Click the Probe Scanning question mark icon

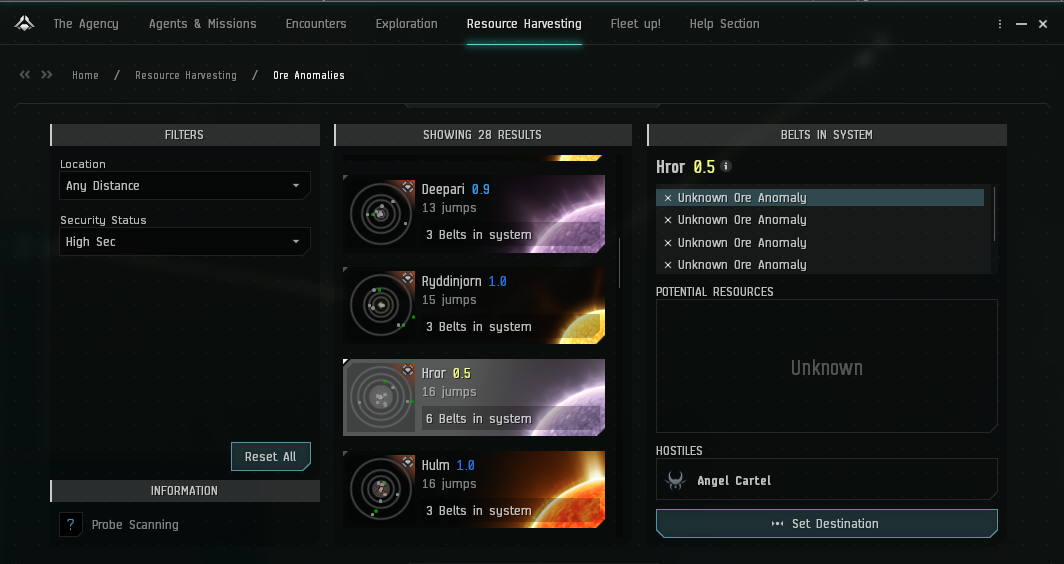(x=71, y=525)
